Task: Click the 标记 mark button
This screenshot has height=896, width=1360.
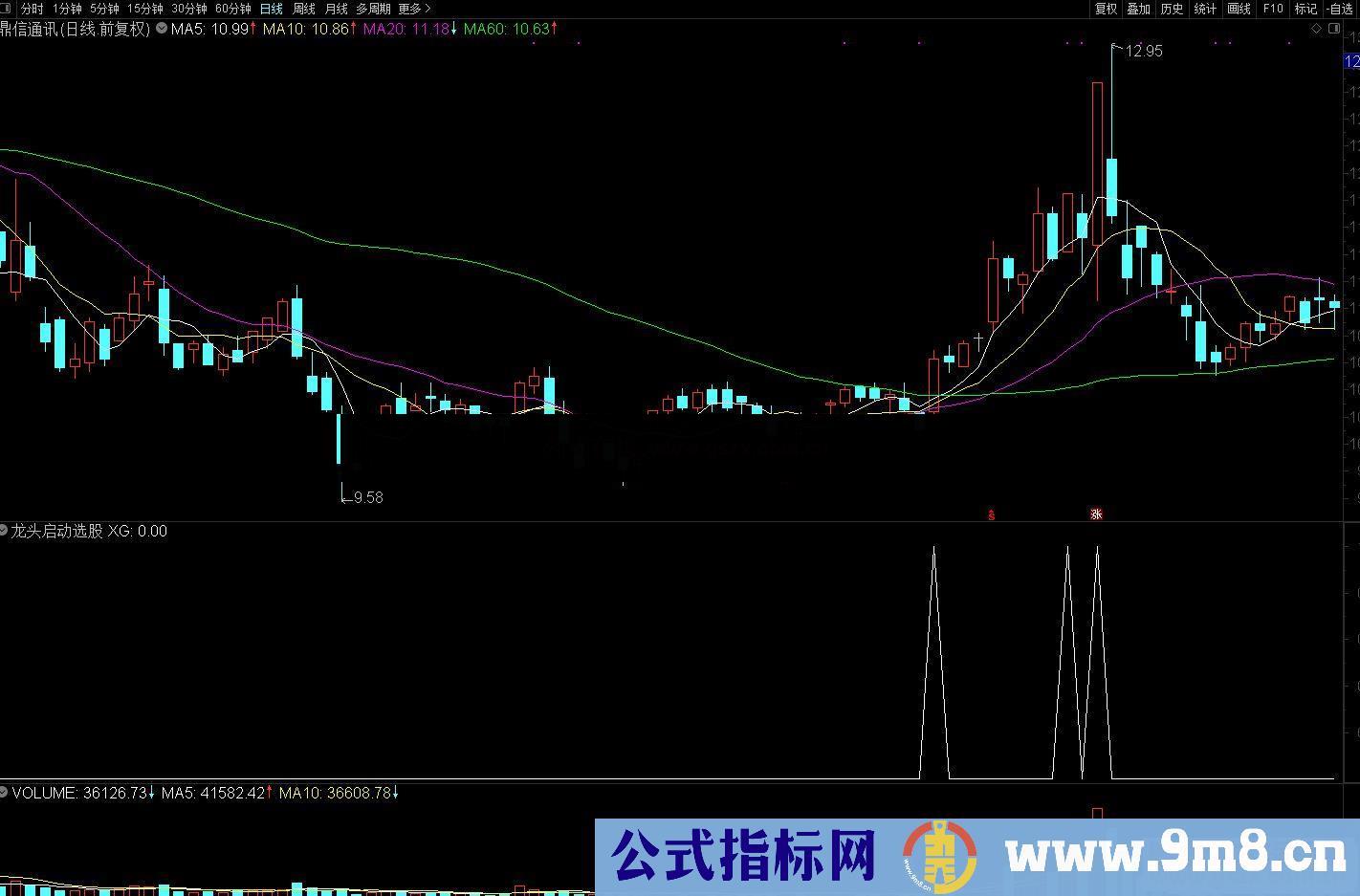Action: [x=1305, y=9]
